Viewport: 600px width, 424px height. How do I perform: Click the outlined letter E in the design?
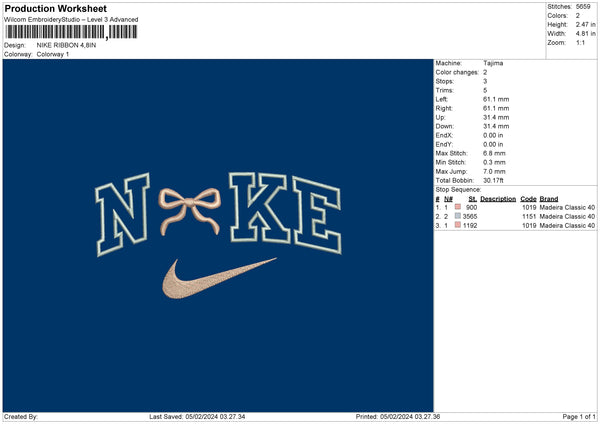coord(317,215)
